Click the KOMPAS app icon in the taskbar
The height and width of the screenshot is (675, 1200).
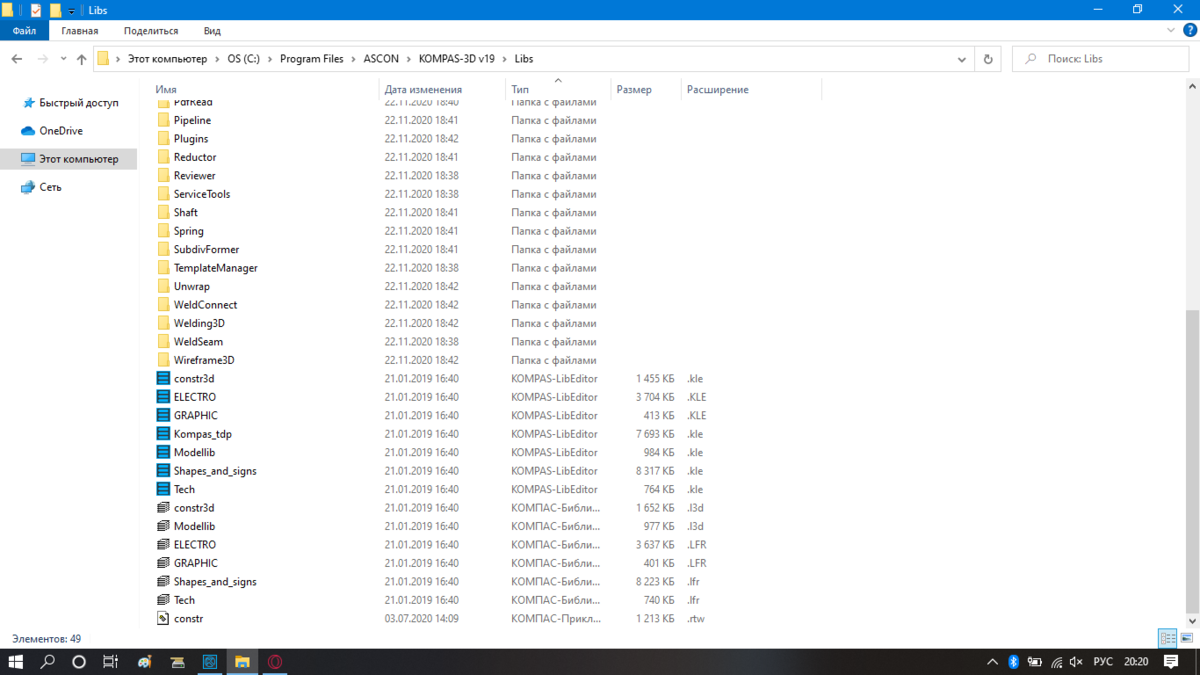pyautogui.click(x=210, y=662)
